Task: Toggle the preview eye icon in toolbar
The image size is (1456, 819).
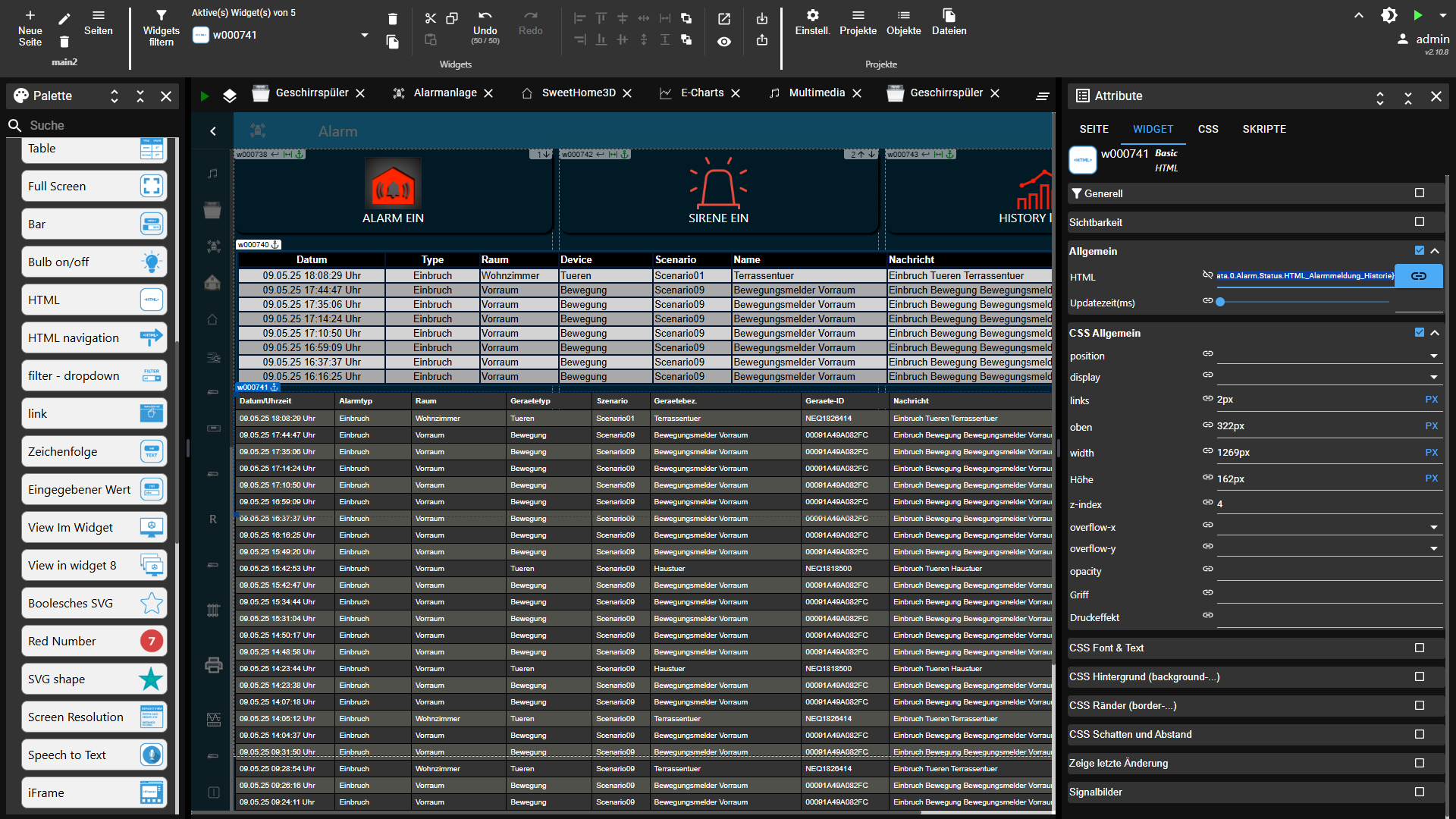Action: 724,42
